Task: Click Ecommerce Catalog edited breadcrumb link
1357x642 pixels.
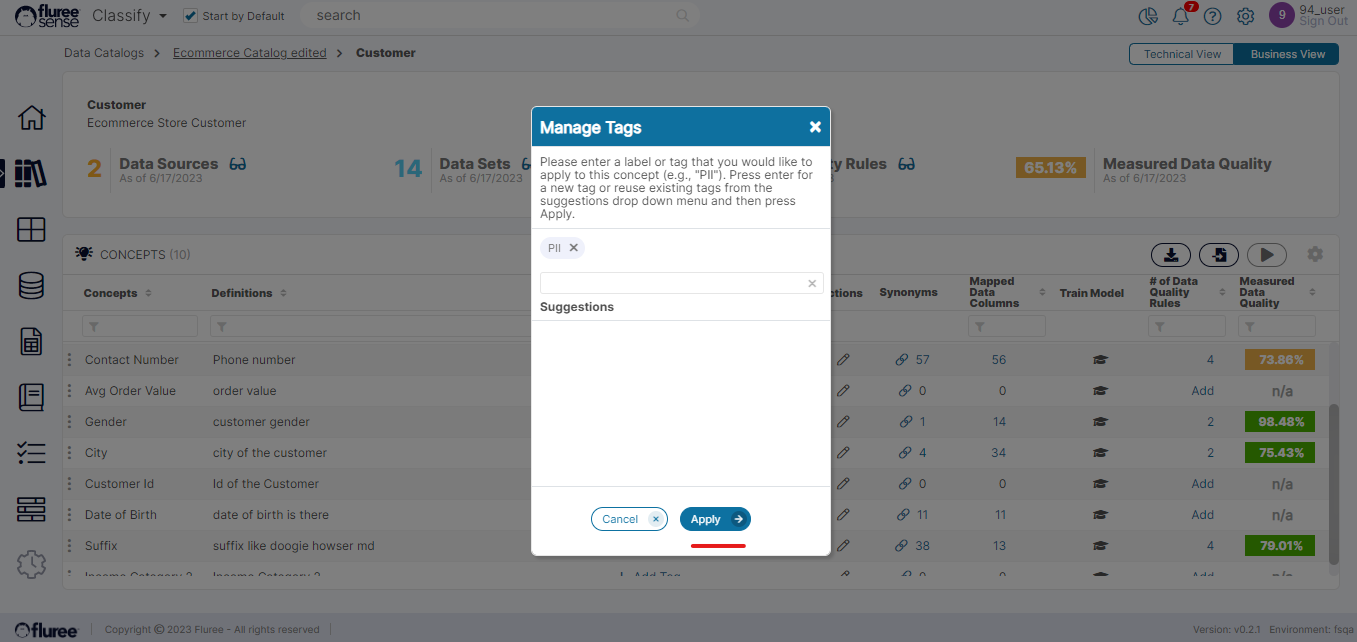Action: click(x=249, y=53)
